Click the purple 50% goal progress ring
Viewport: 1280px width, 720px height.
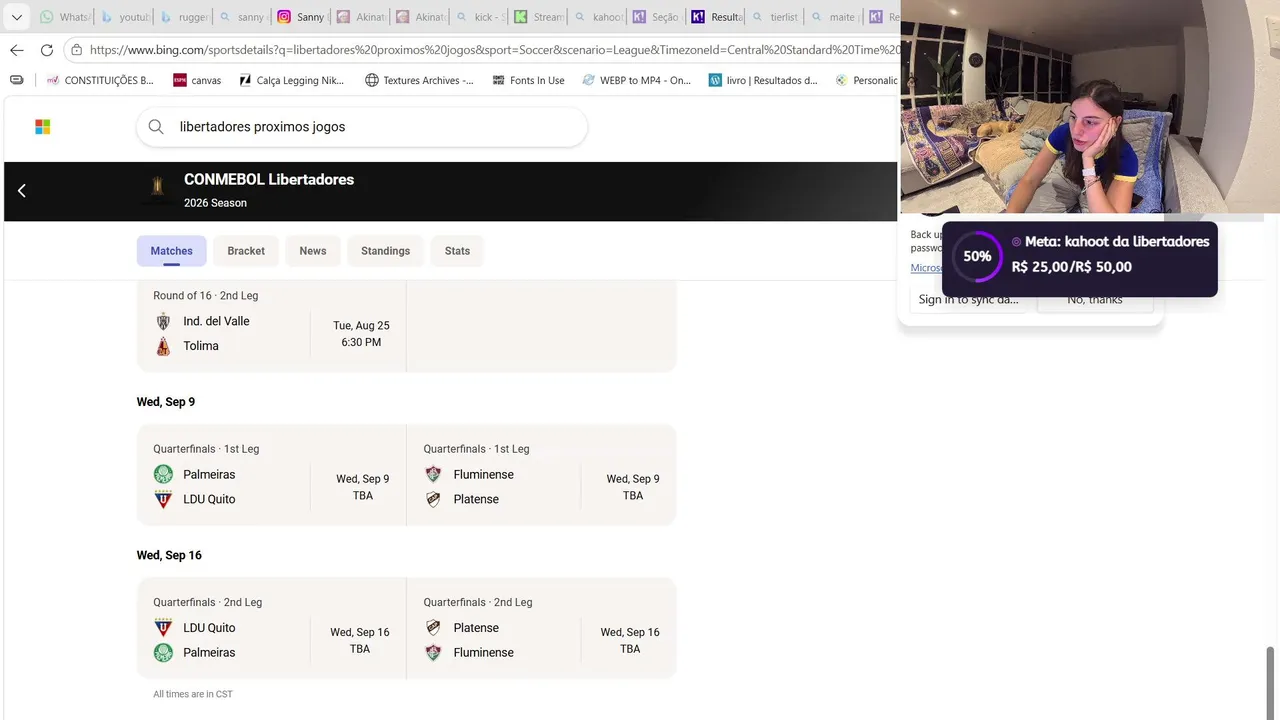click(977, 256)
